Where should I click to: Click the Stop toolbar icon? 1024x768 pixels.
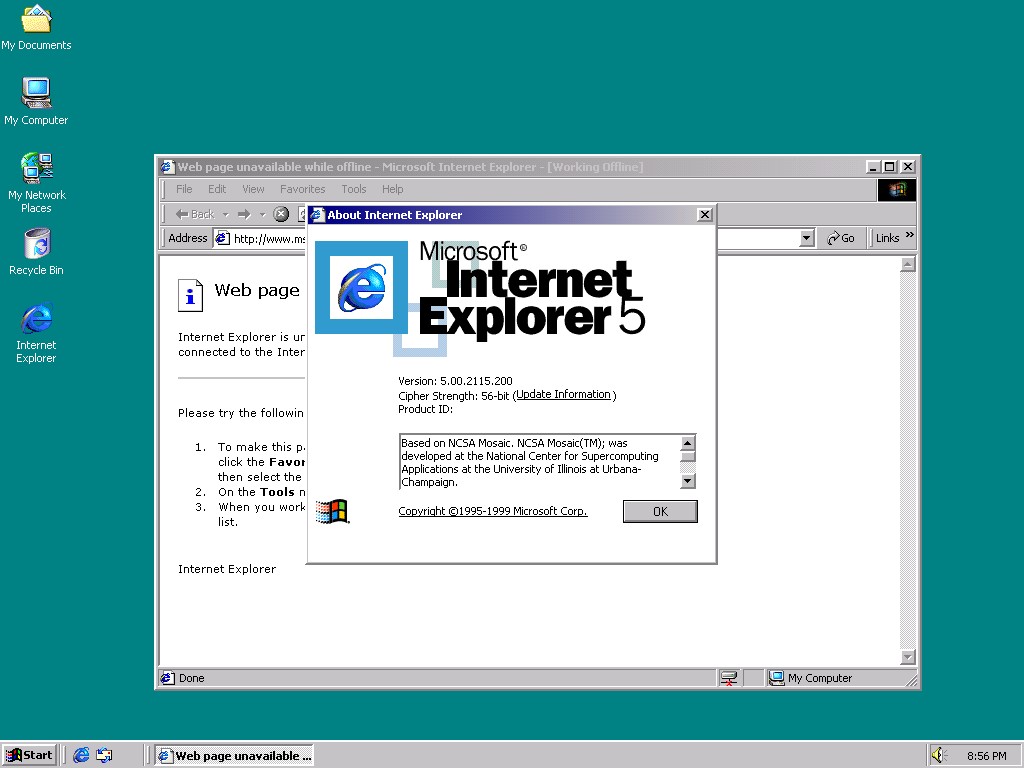click(x=281, y=214)
